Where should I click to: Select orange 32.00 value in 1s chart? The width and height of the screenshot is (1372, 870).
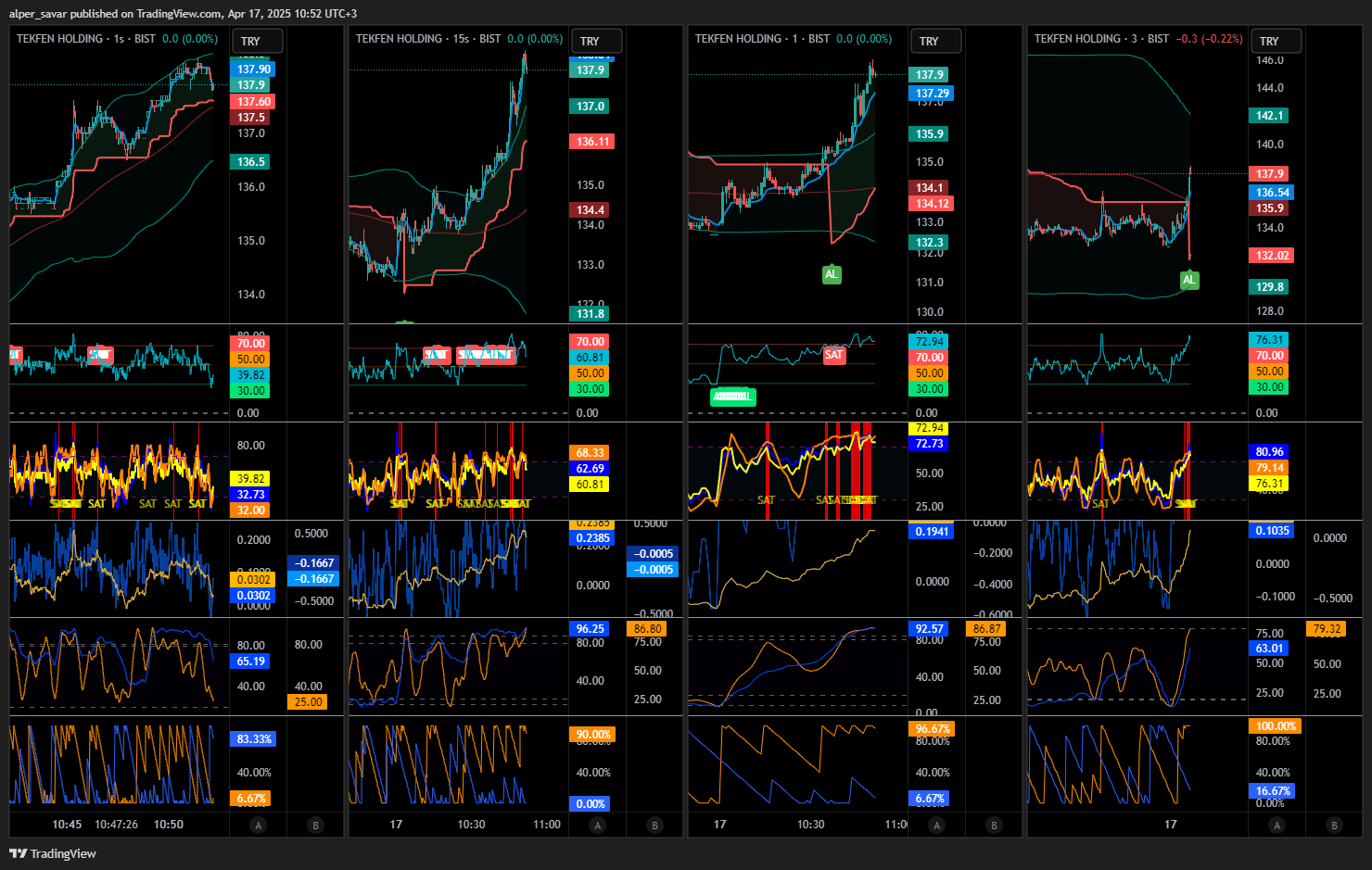250,511
